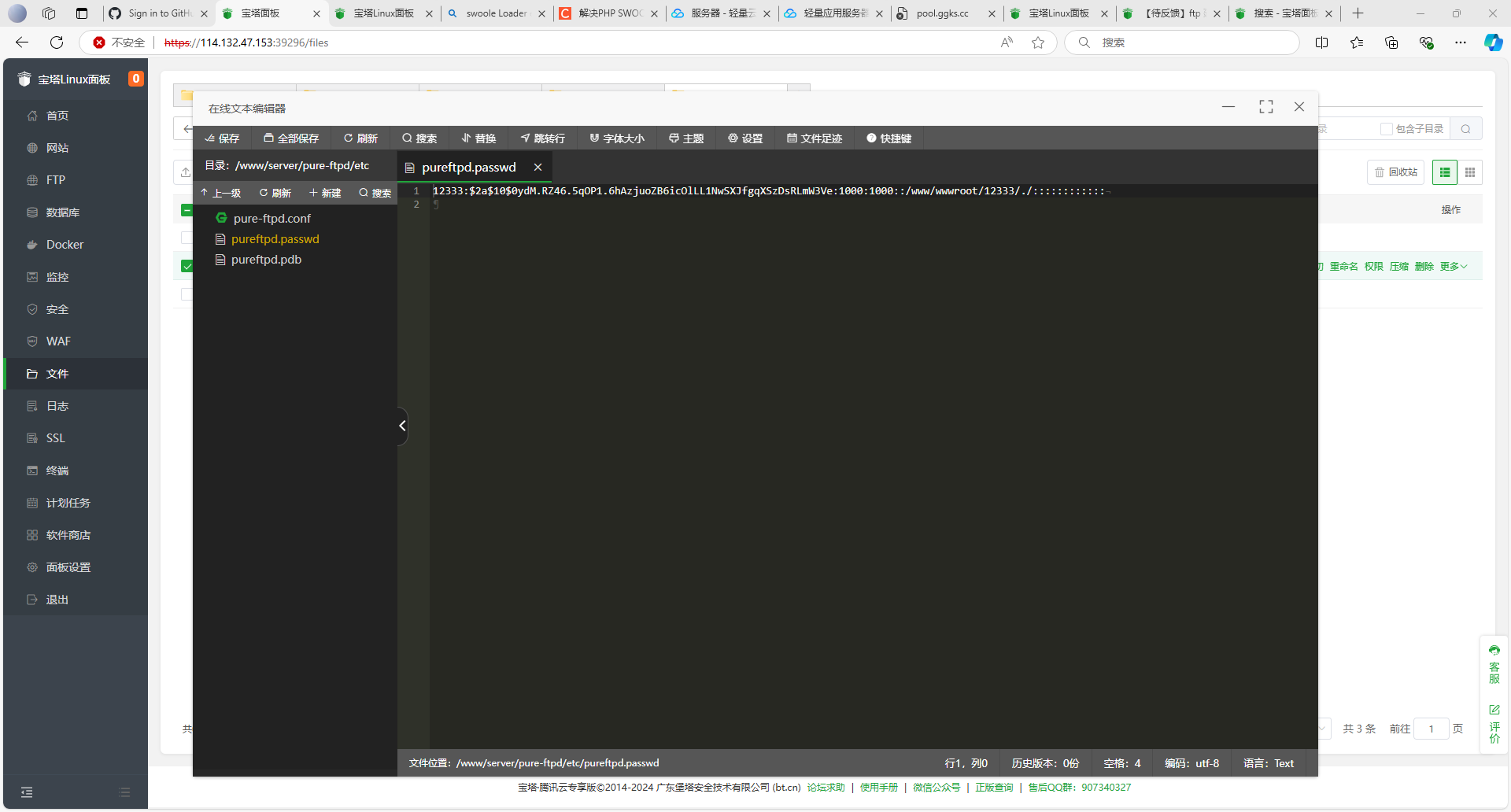Click Delete (删除) on selected file row
The width and height of the screenshot is (1511, 812).
pos(1424,267)
